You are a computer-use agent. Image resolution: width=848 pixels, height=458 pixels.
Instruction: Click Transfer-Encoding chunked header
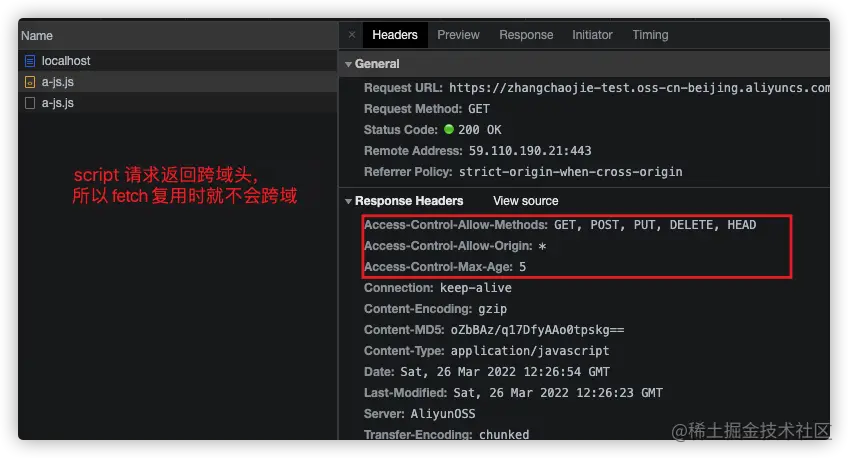[447, 434]
